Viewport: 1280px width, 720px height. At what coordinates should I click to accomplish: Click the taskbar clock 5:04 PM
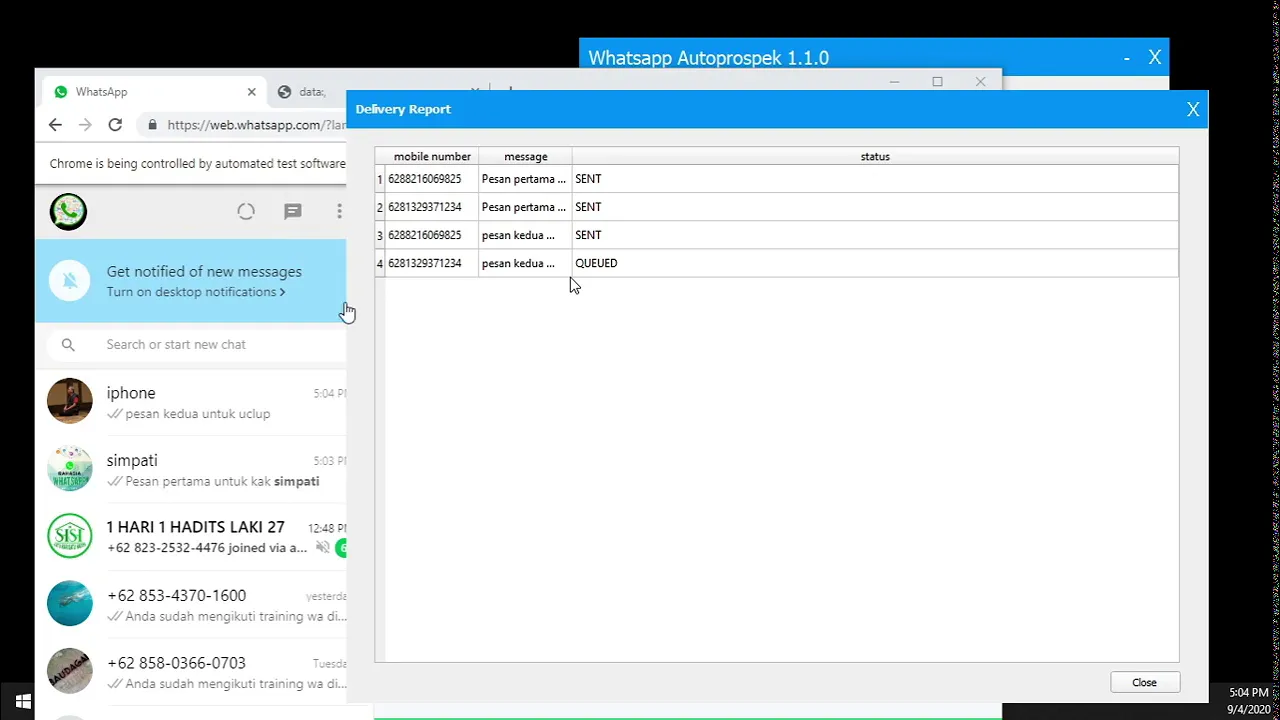coord(1249,692)
